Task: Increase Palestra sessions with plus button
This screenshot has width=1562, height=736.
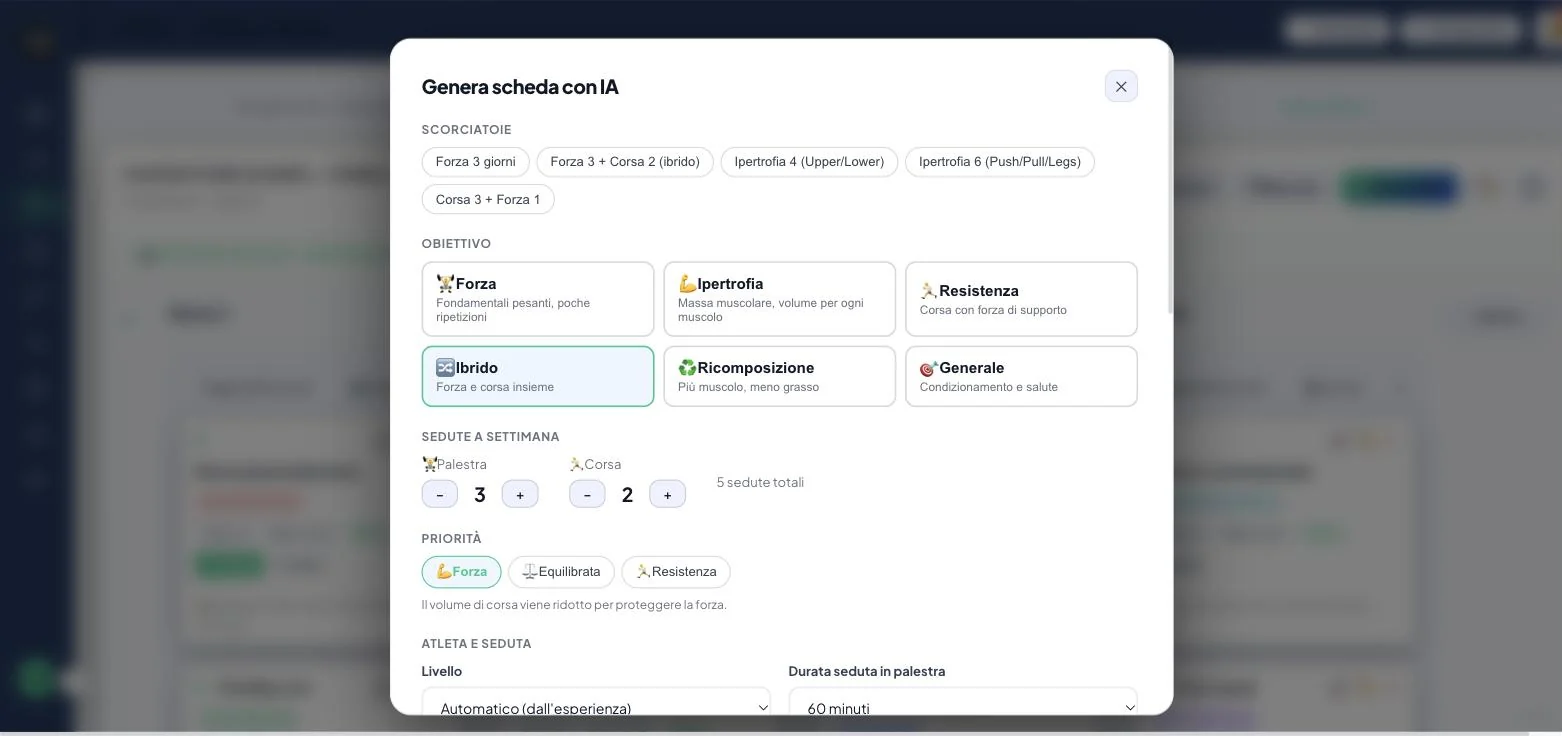Action: click(520, 494)
